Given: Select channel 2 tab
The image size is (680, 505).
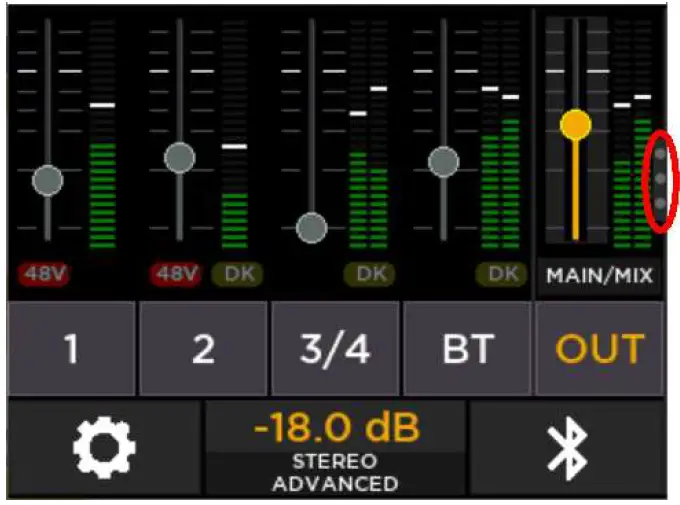Looking at the screenshot, I should point(203,348).
